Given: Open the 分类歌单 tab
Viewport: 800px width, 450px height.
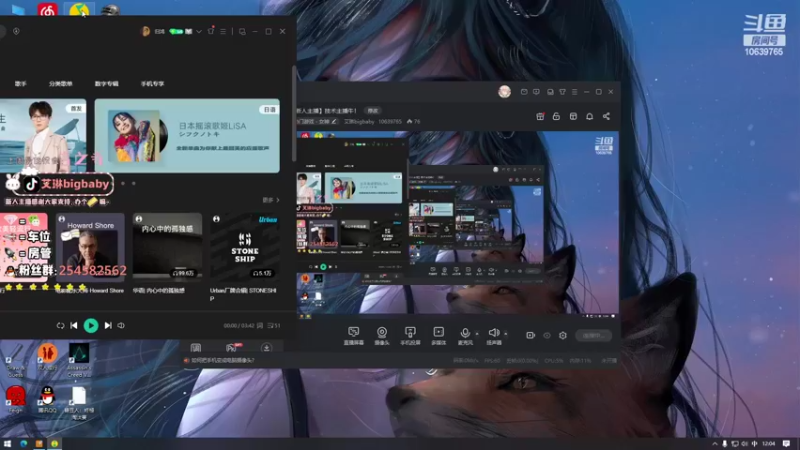Looking at the screenshot, I should click(61, 84).
